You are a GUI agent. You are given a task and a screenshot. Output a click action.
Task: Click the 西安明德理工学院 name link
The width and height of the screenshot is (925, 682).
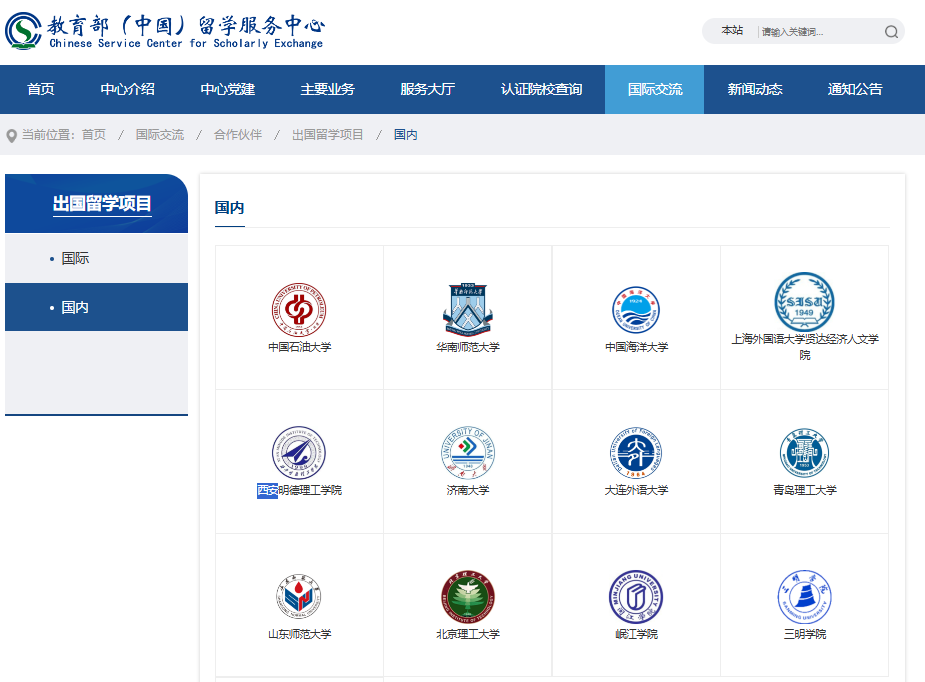299,490
